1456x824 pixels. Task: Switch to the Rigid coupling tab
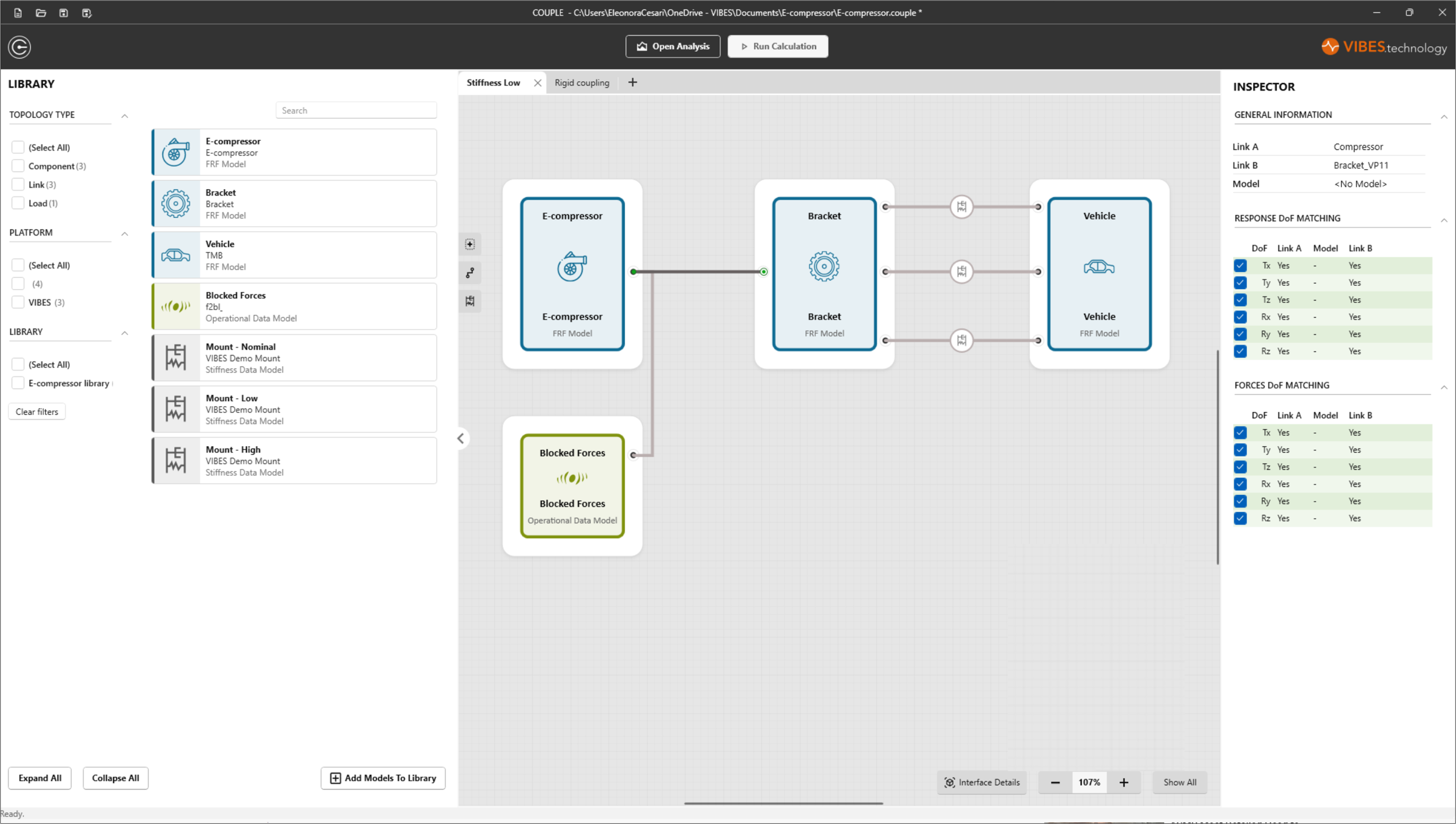tap(582, 83)
